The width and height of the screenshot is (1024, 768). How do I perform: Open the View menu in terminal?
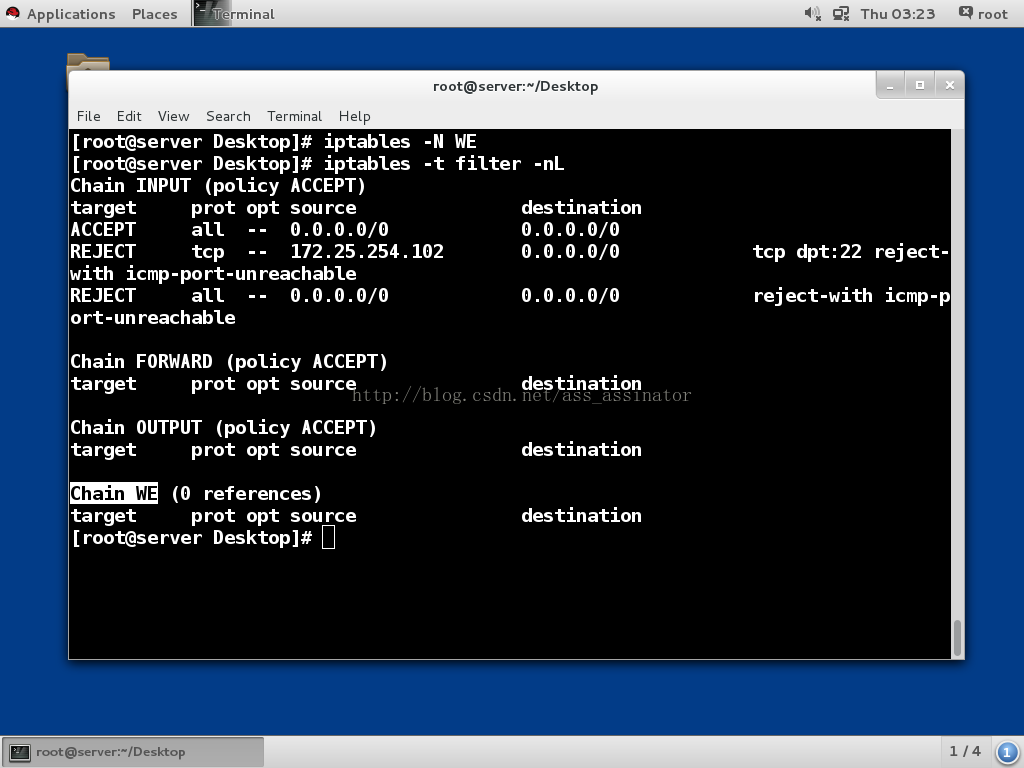point(173,116)
